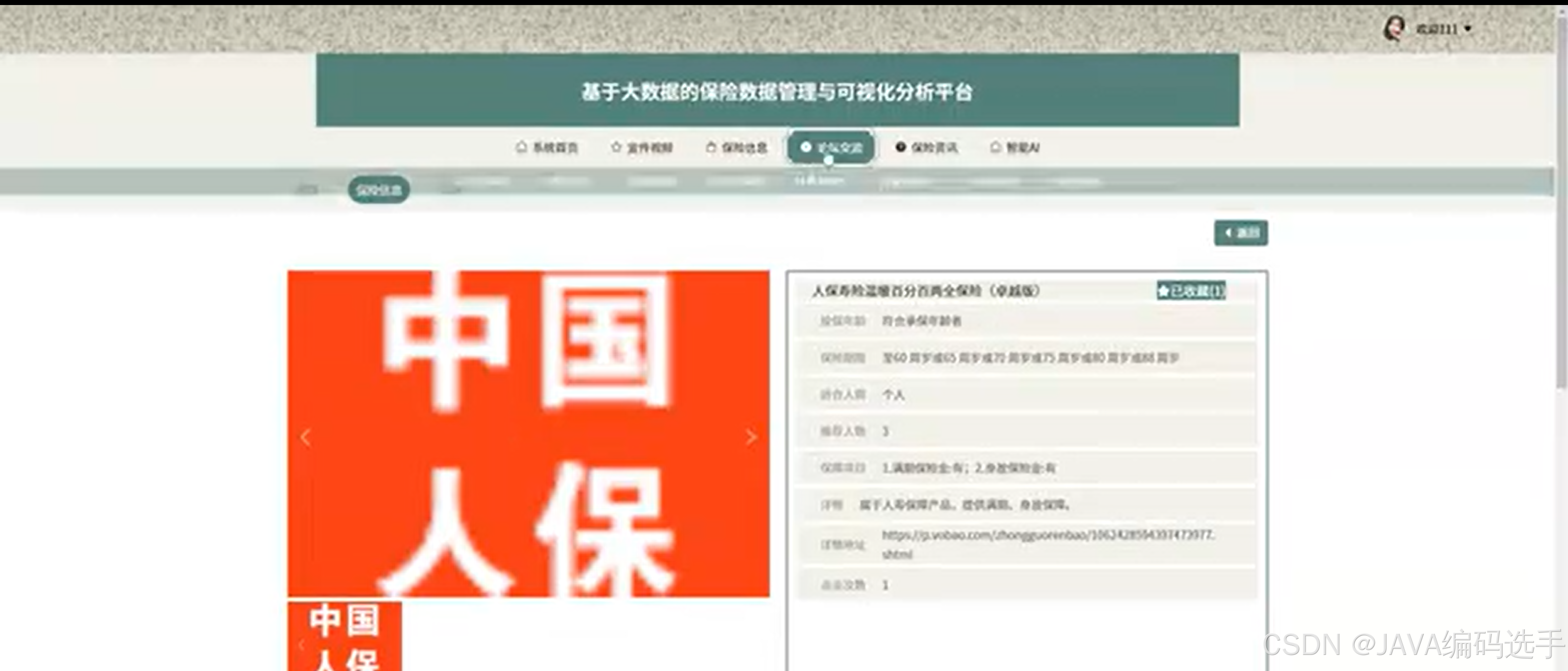Click the icon beside 智能AI nav item

tap(995, 147)
